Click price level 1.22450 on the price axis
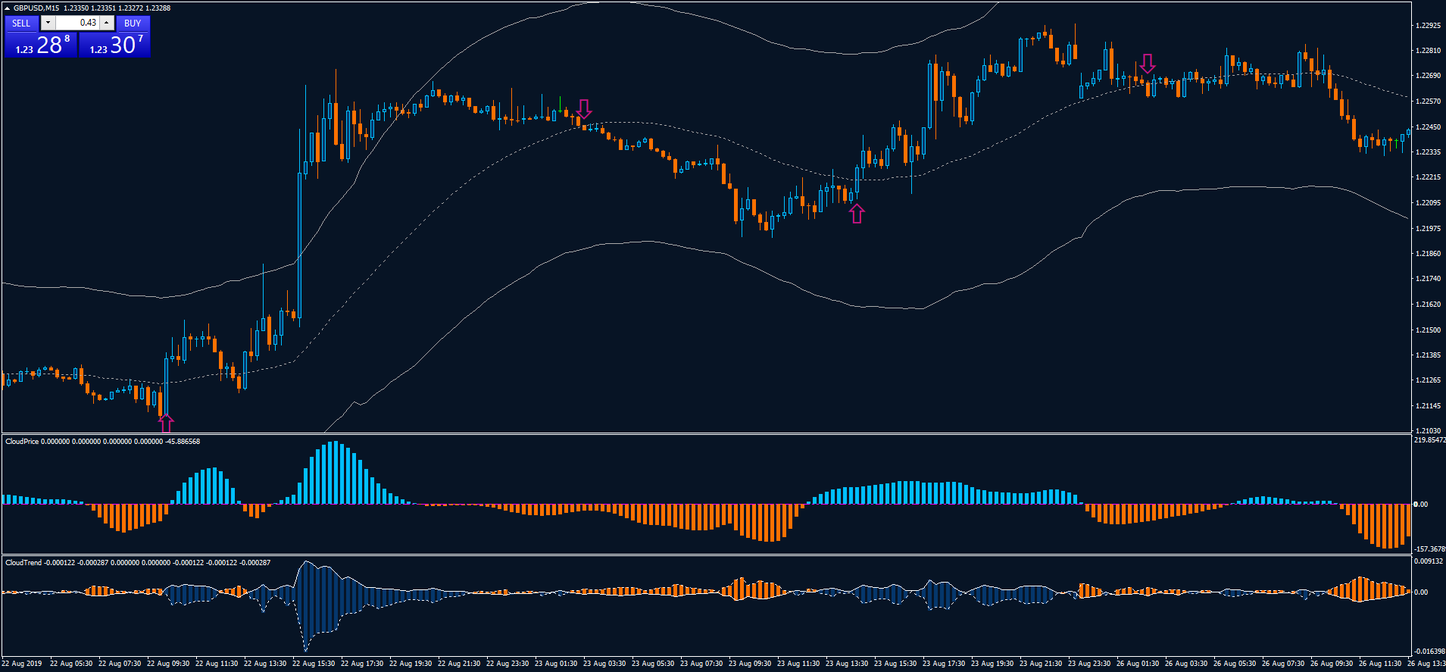This screenshot has height=672, width=1446. coord(1428,127)
